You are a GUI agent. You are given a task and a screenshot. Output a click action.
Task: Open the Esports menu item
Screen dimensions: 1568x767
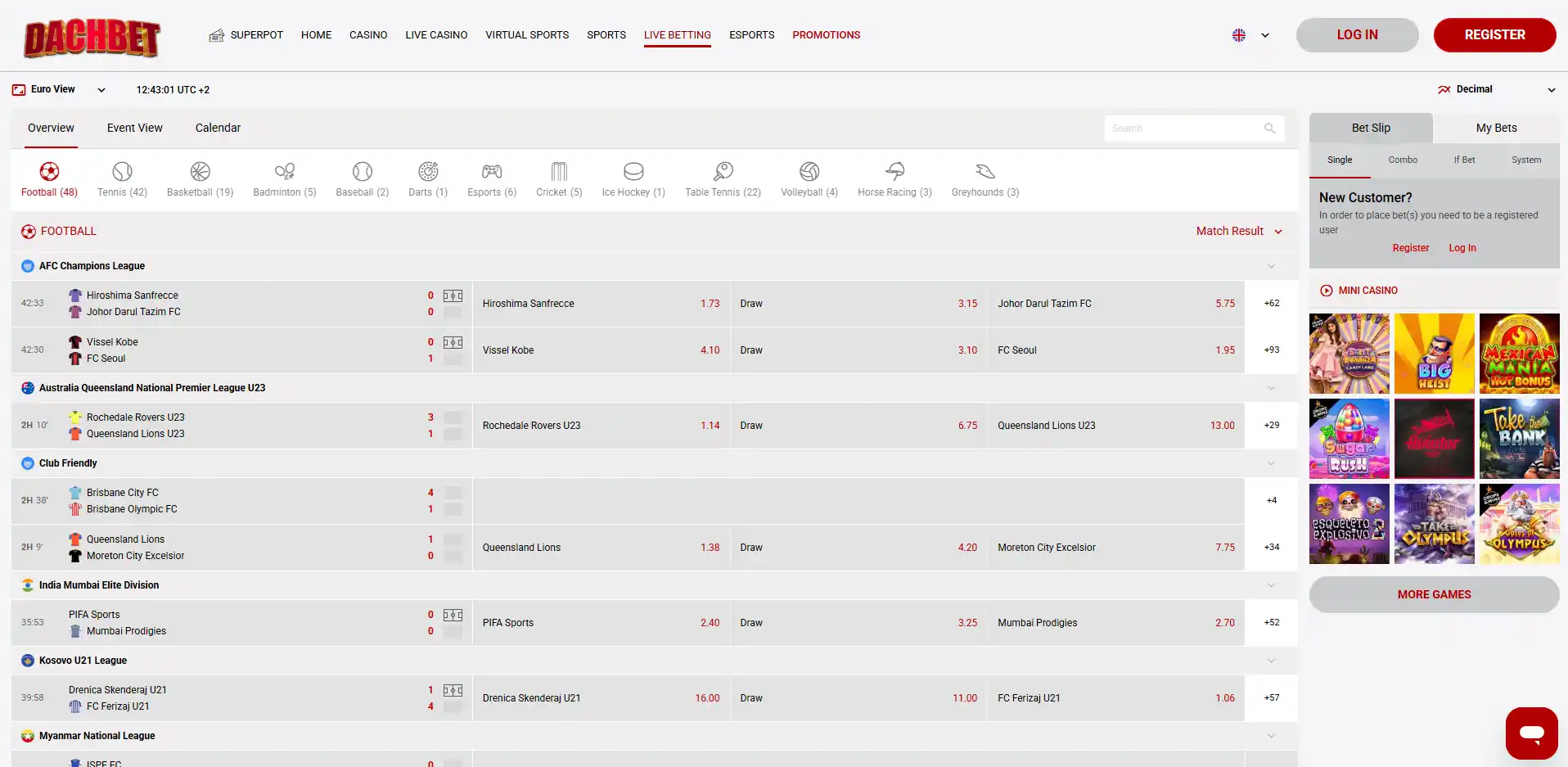751,35
